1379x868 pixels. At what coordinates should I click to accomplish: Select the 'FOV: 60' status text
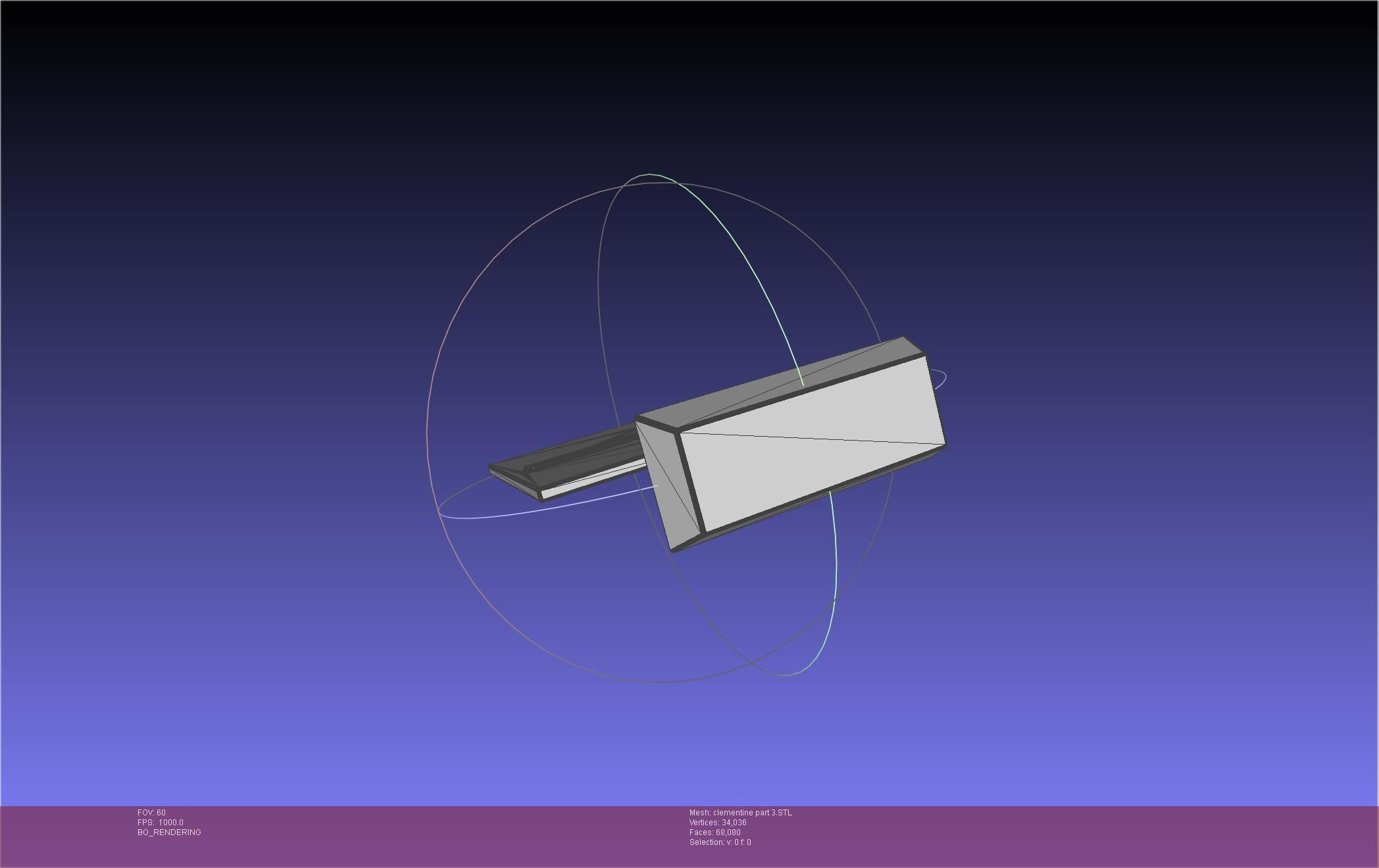tap(151, 813)
